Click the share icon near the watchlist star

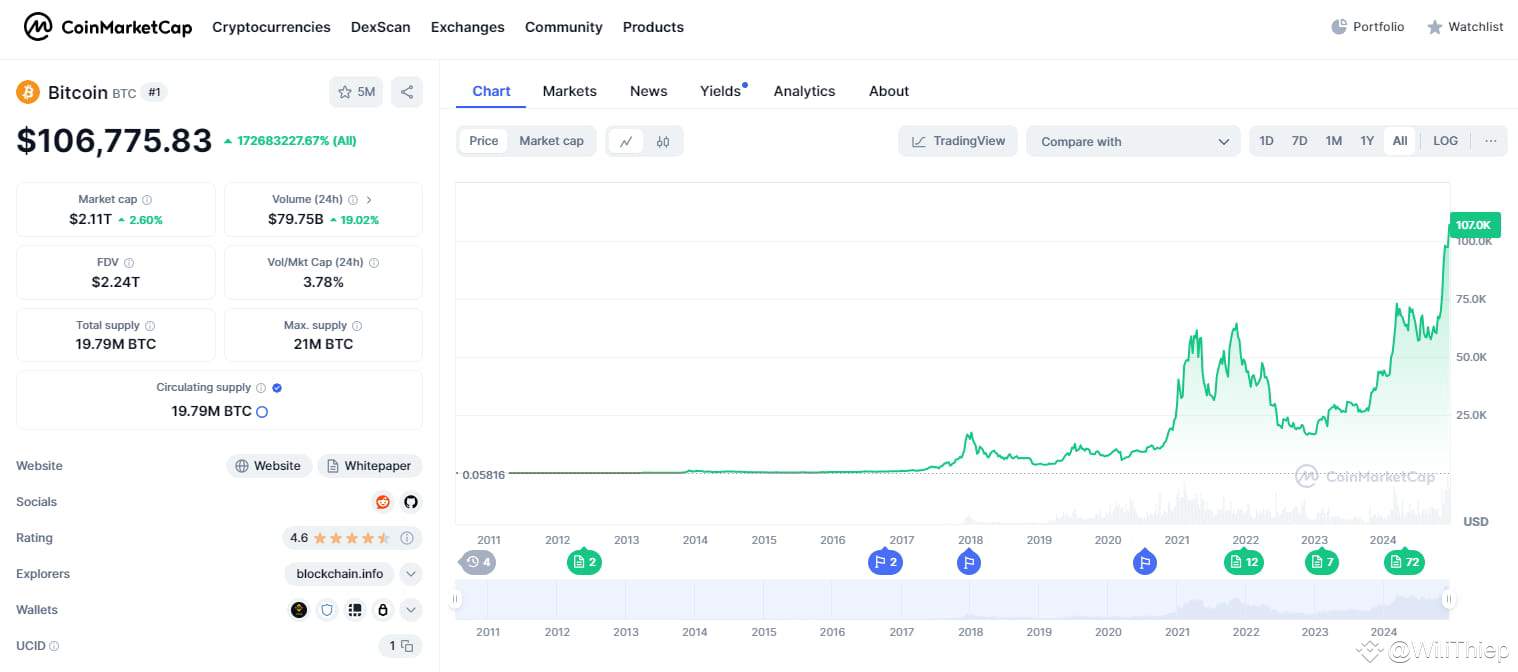406,91
